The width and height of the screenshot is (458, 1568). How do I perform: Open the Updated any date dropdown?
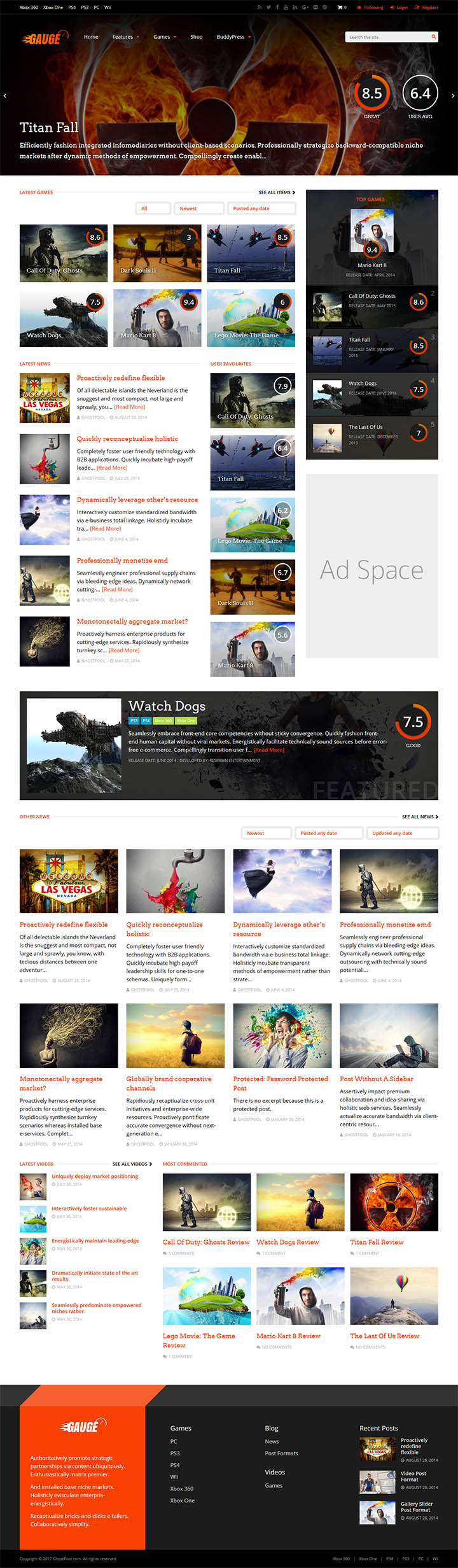pos(403,833)
